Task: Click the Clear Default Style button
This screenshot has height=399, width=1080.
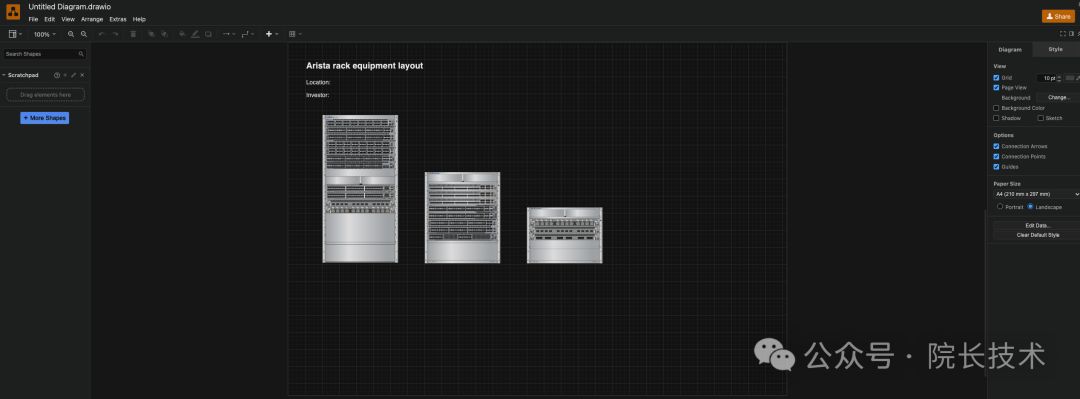Action: 1037,235
